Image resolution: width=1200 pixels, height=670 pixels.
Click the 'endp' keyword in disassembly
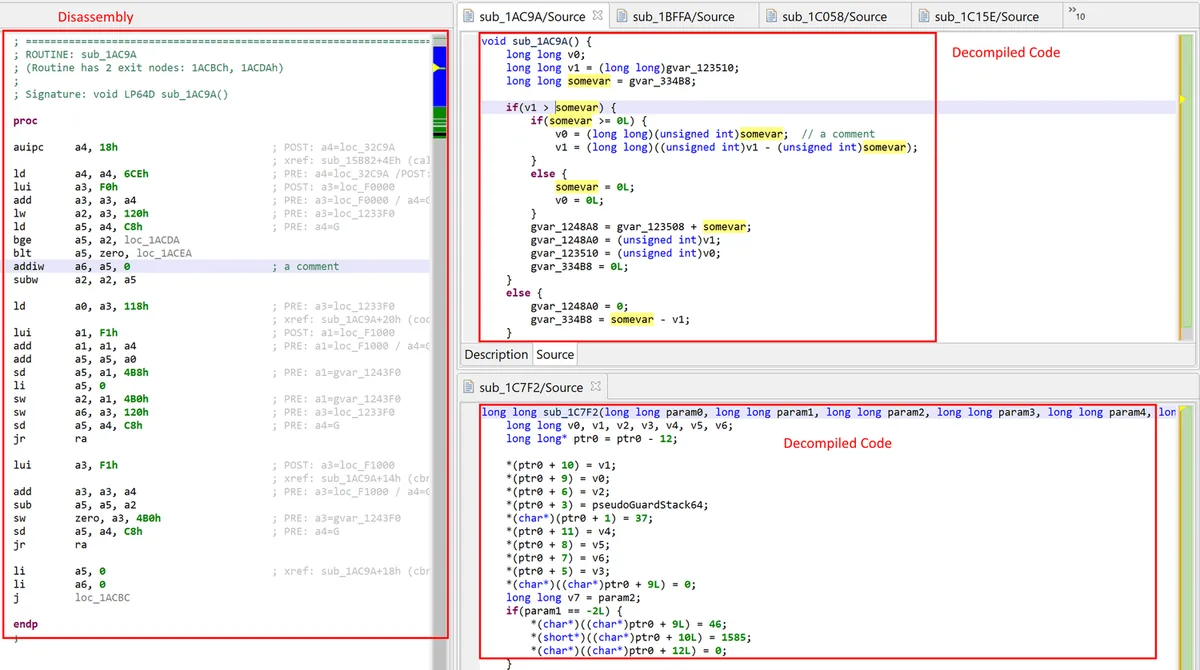tap(25, 624)
